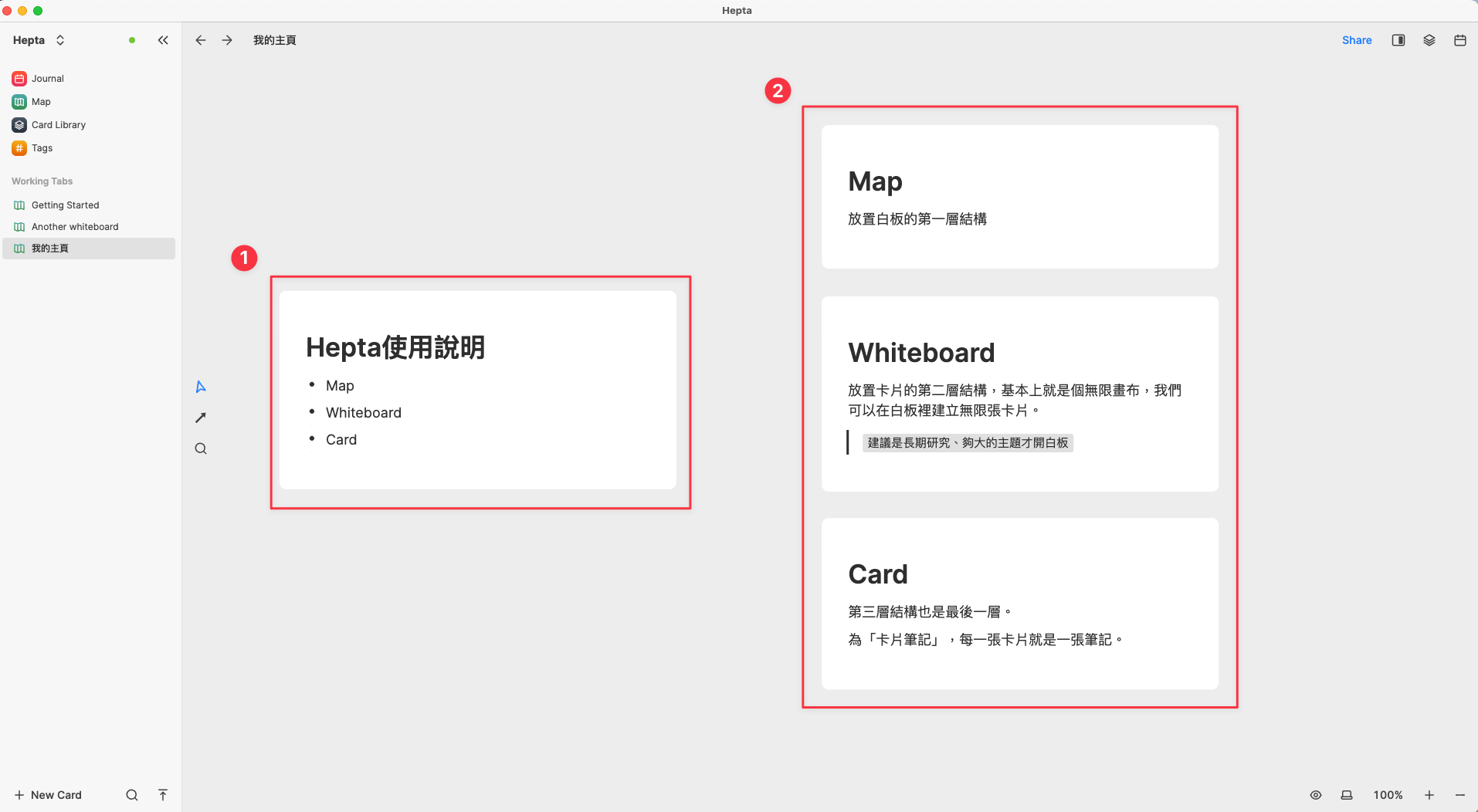Open the Tags section in sidebar
The image size is (1478, 812).
coord(42,147)
